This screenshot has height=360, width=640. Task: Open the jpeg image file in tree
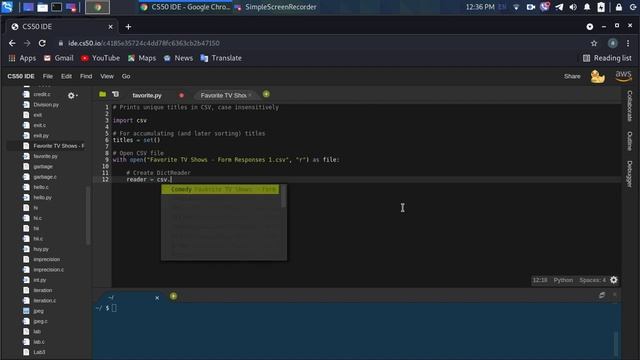(38, 311)
